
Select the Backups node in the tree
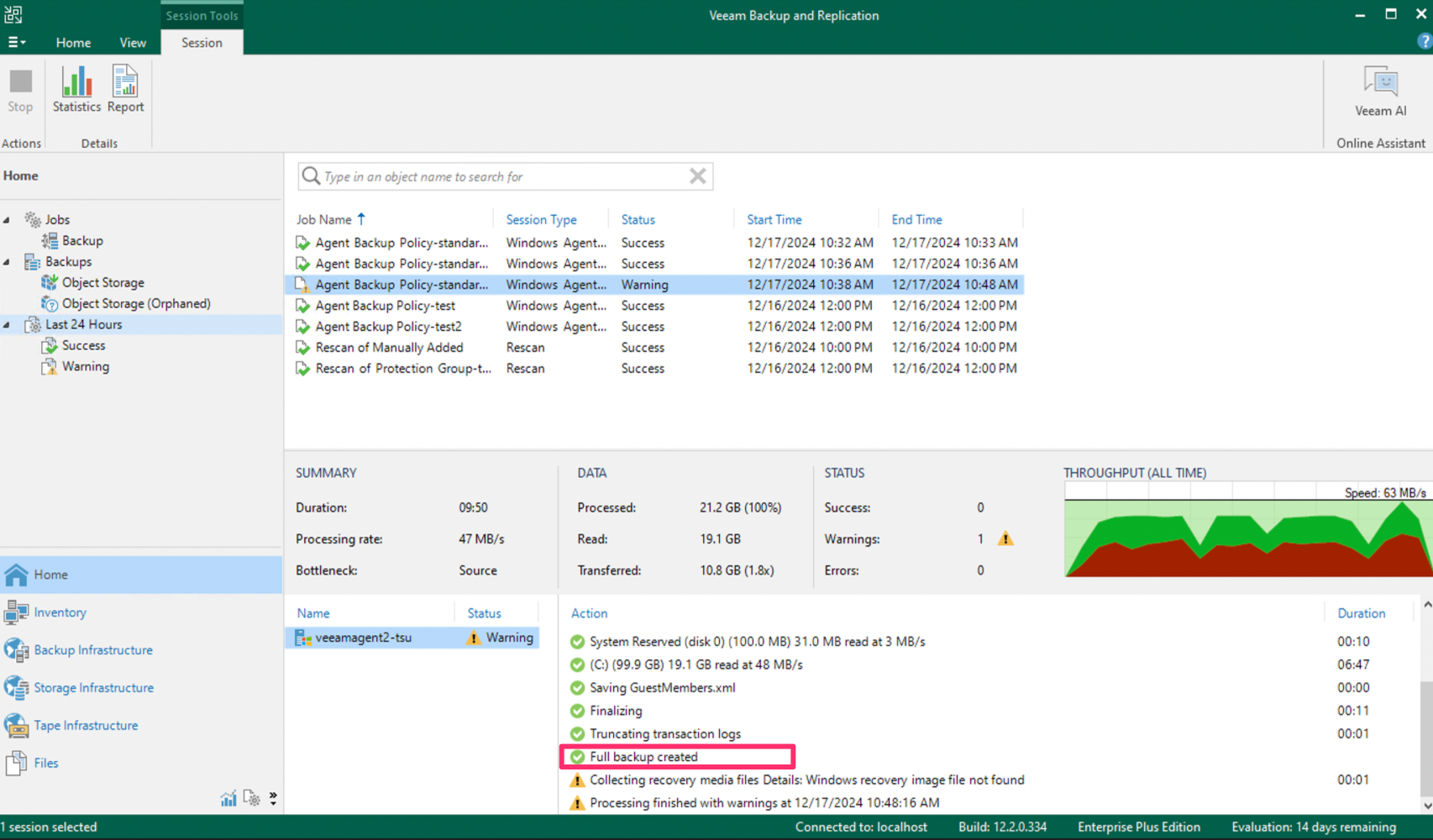(x=68, y=261)
